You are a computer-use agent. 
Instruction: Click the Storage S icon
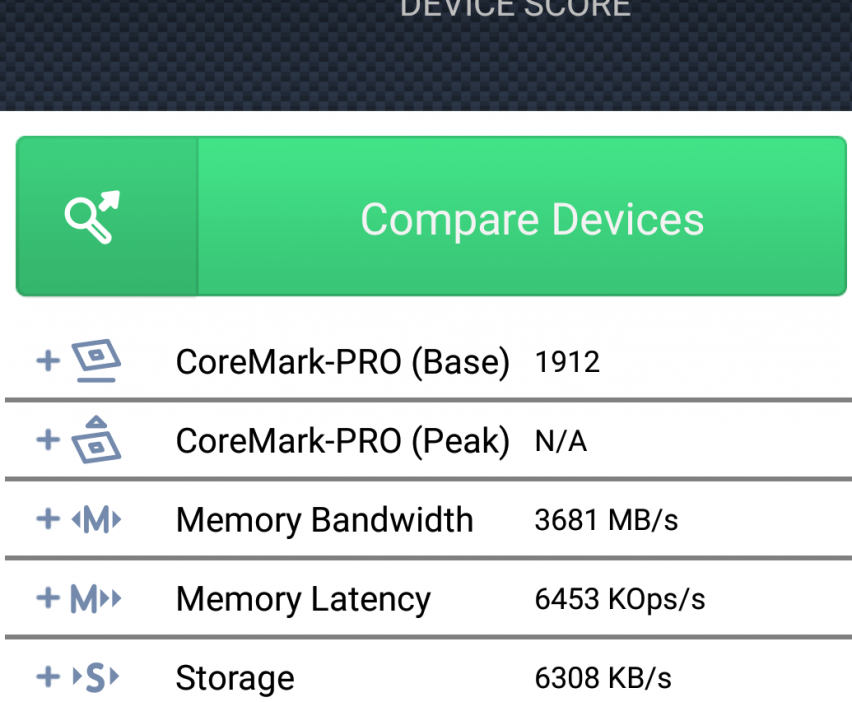pyautogui.click(x=96, y=678)
